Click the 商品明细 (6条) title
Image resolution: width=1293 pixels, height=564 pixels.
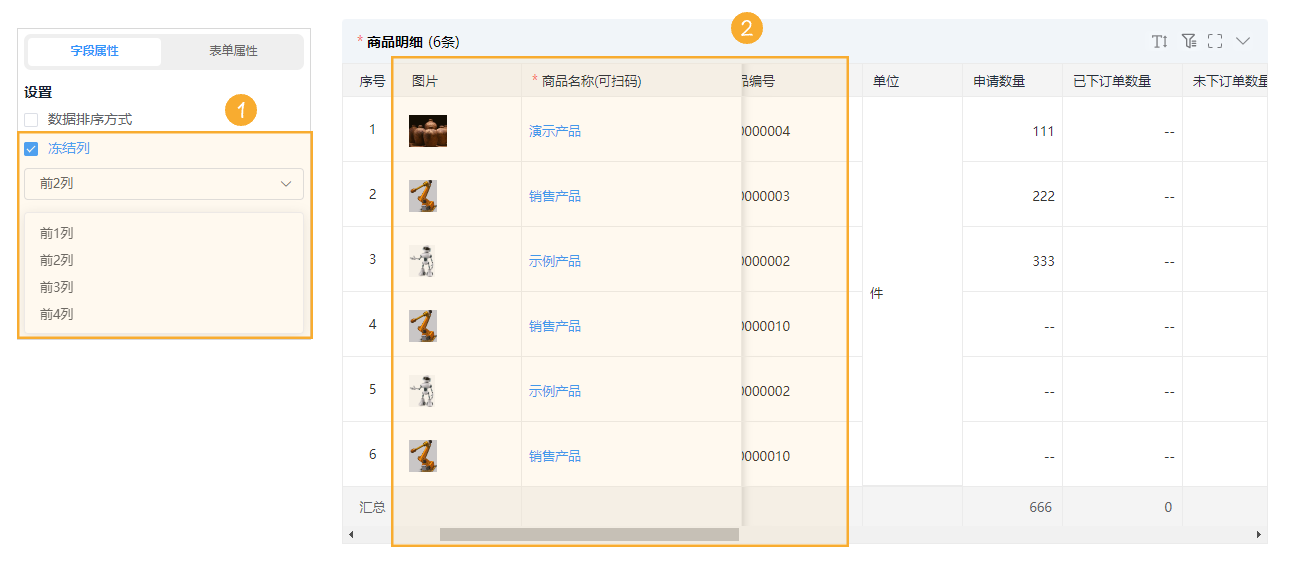(x=413, y=42)
